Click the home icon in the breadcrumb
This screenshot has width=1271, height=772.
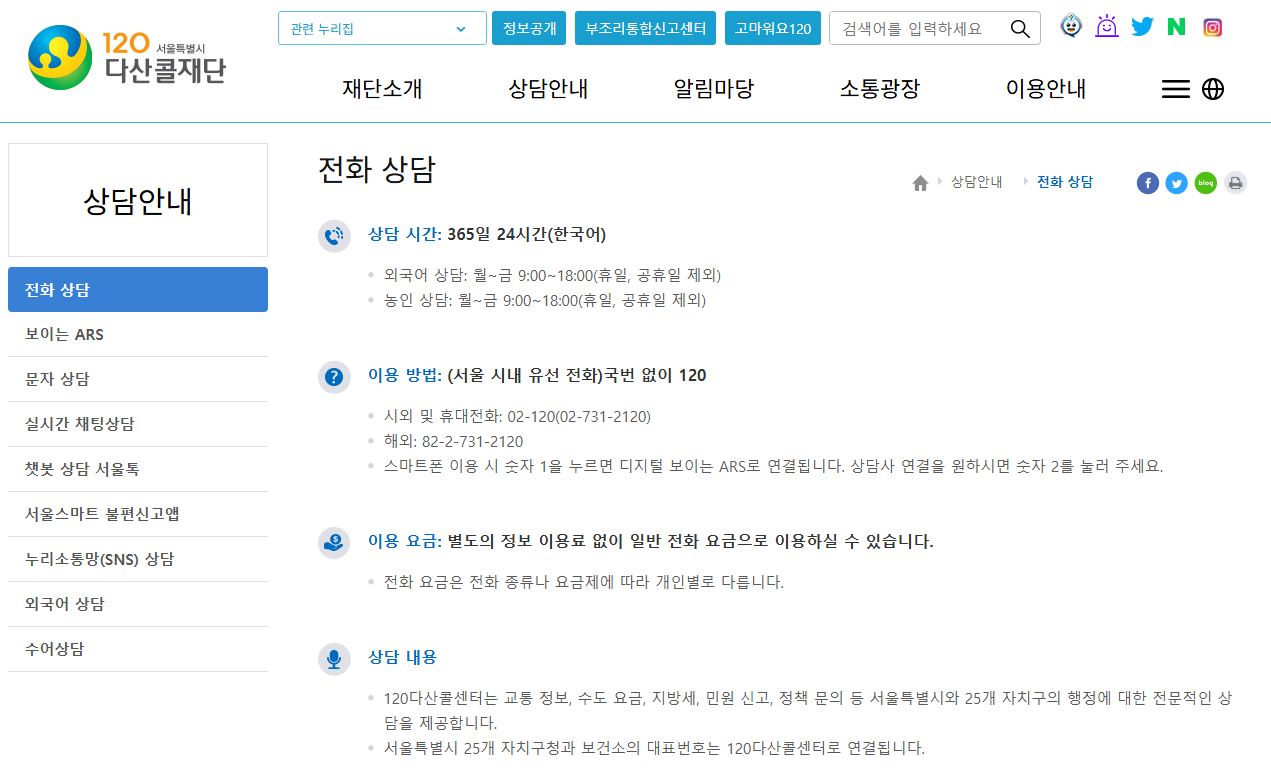[x=919, y=182]
